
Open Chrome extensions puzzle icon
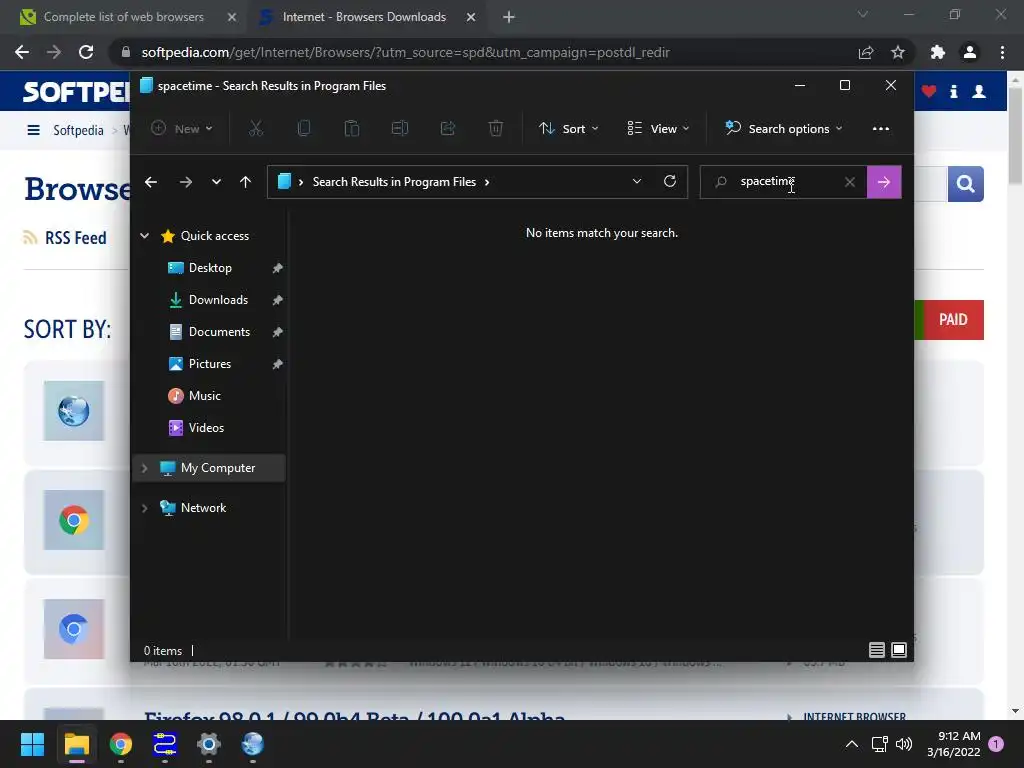point(938,52)
